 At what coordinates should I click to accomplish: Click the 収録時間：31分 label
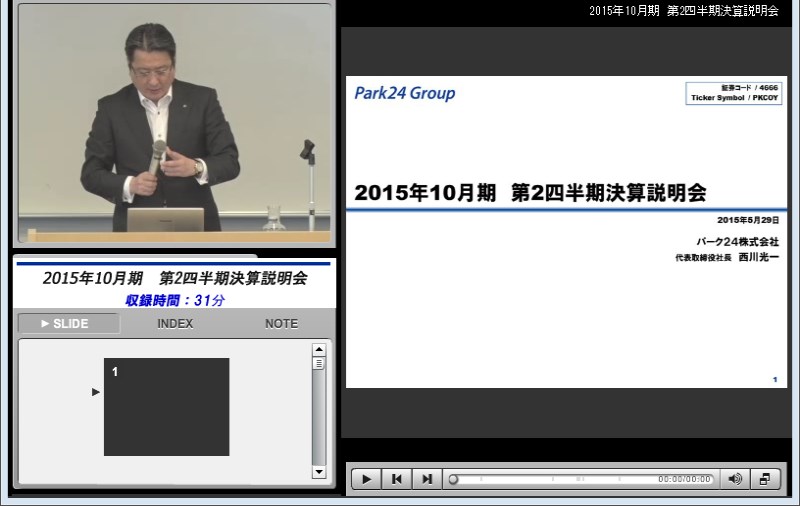(175, 300)
